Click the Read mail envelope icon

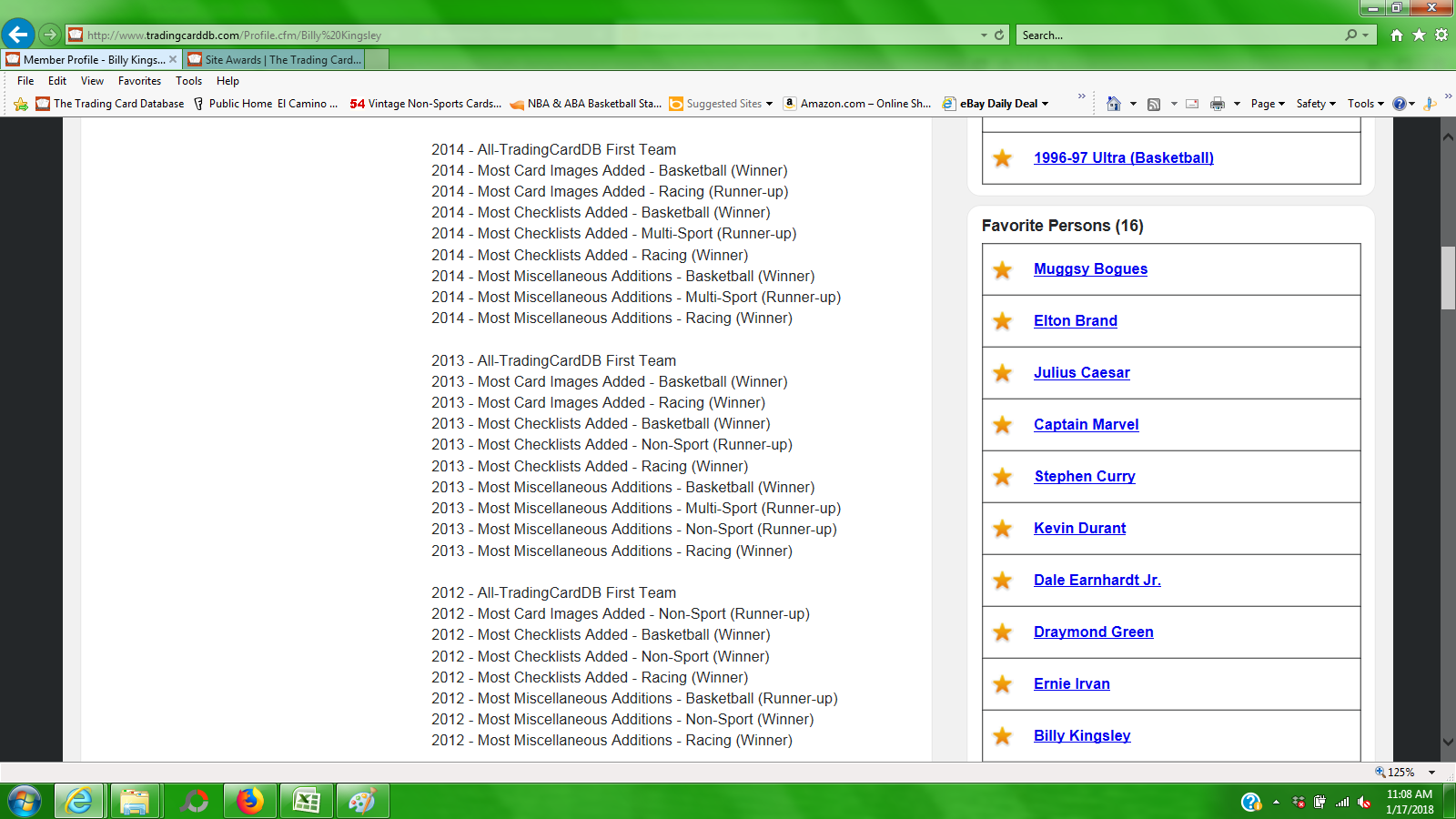[x=1192, y=104]
